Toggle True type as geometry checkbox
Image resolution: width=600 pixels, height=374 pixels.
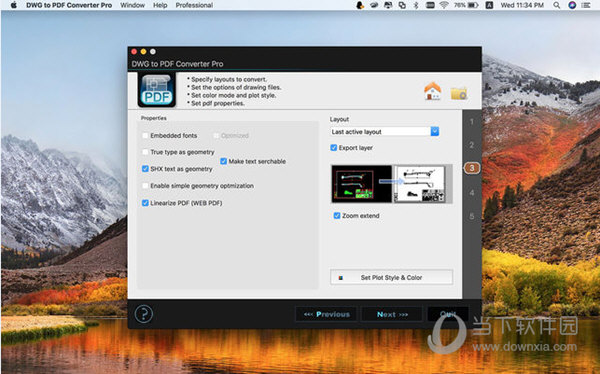pyautogui.click(x=145, y=152)
